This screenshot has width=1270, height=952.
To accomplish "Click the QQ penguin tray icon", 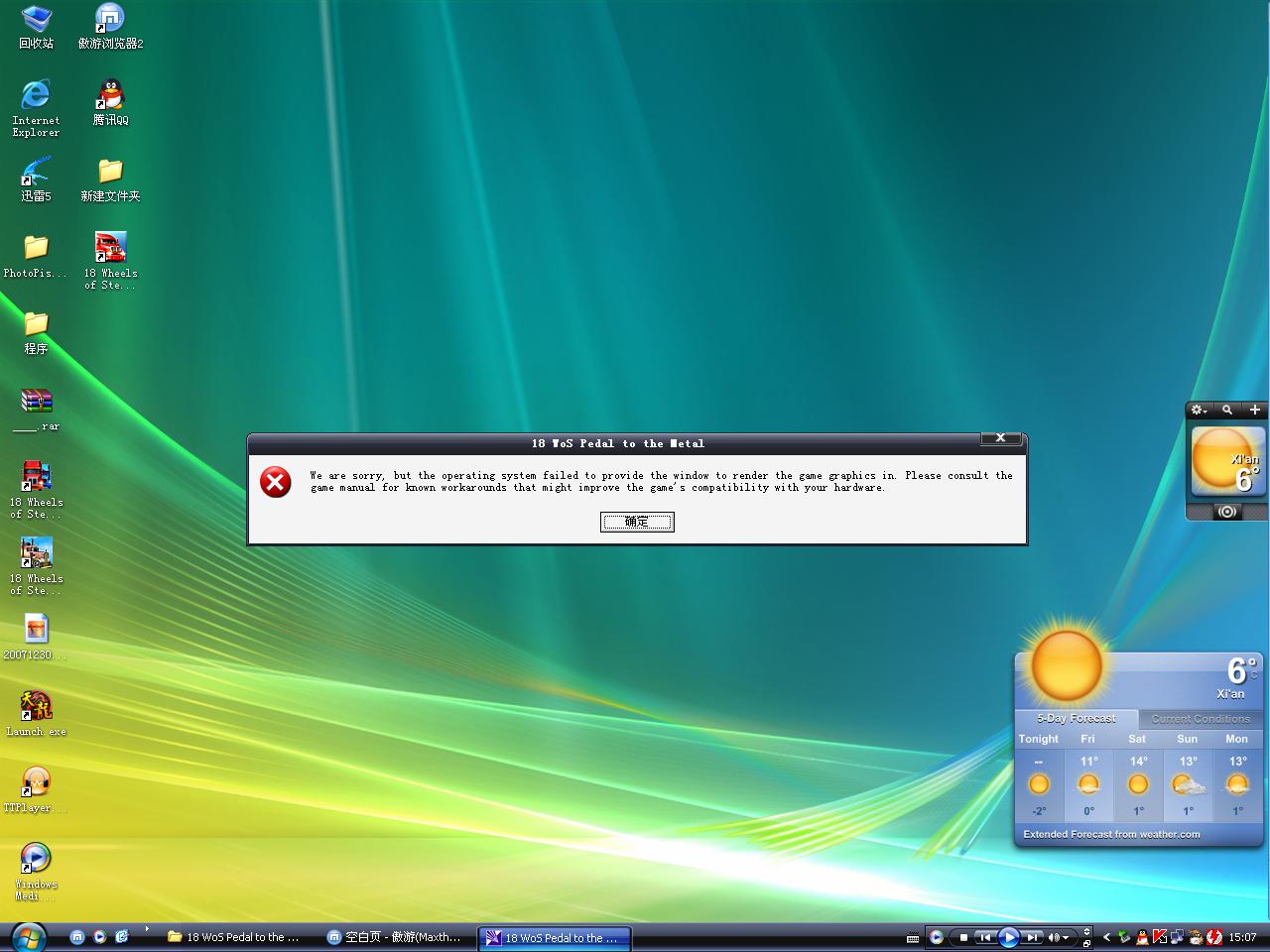I will tap(1142, 937).
